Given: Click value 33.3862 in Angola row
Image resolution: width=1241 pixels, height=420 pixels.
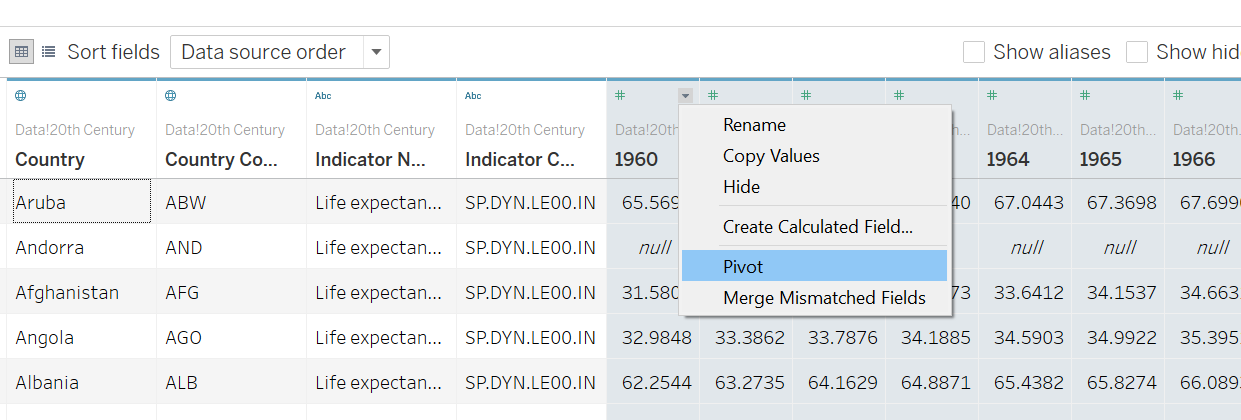Looking at the screenshot, I should (x=750, y=337).
